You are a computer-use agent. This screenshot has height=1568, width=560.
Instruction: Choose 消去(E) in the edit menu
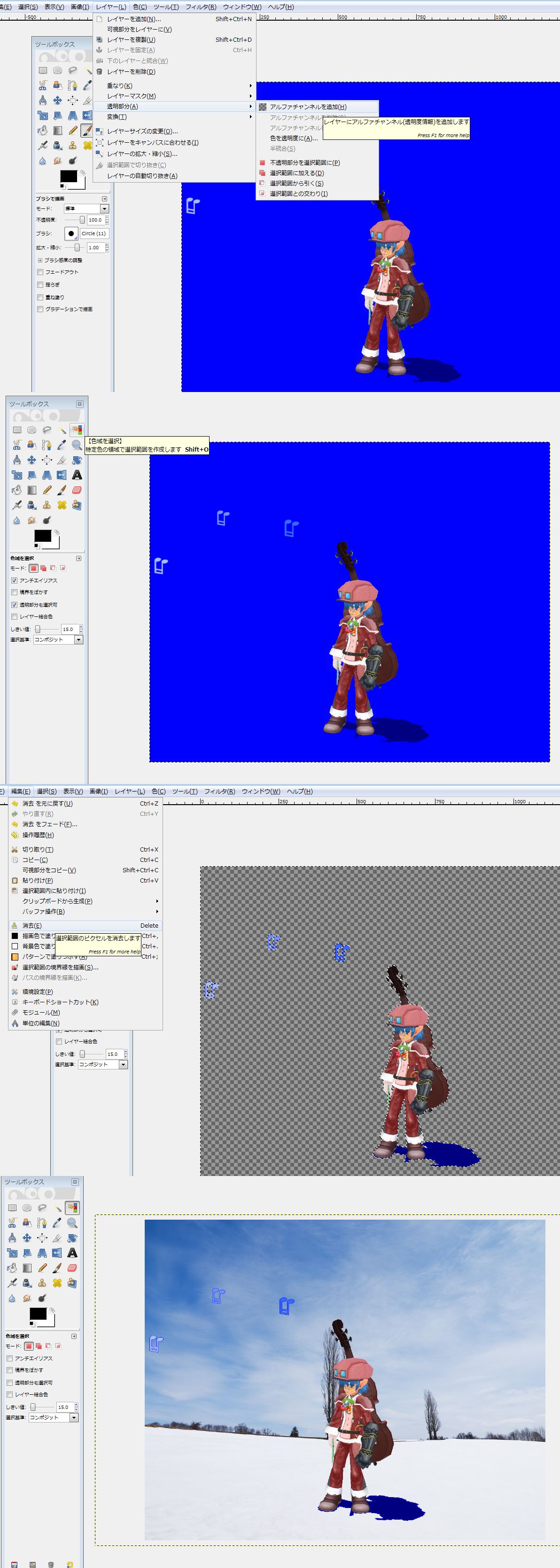pyautogui.click(x=86, y=925)
